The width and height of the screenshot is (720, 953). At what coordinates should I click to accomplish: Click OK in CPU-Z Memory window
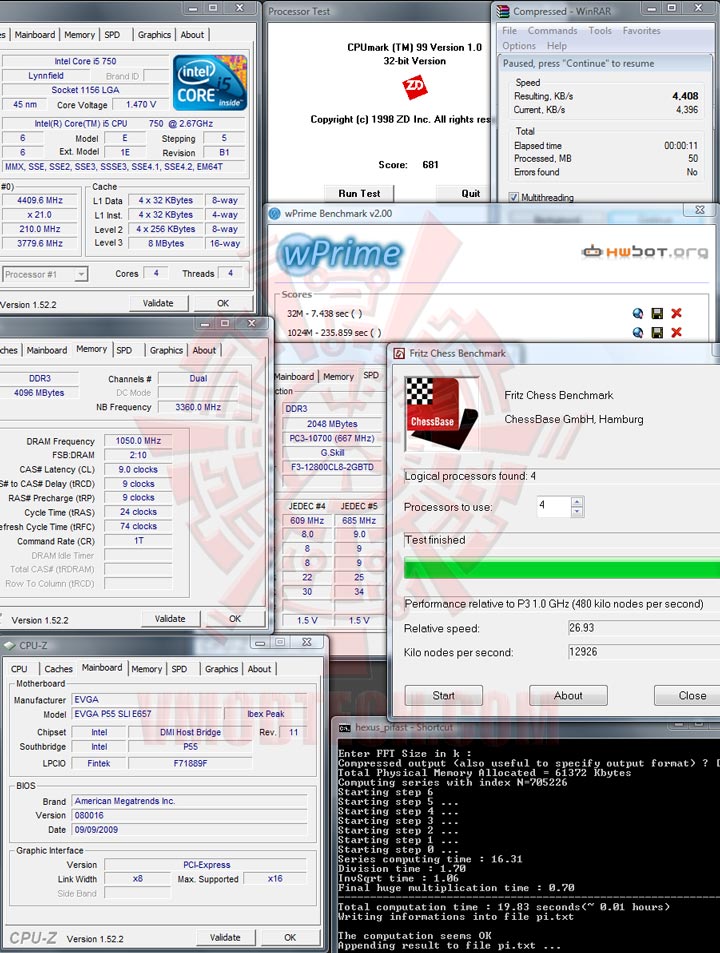click(235, 619)
